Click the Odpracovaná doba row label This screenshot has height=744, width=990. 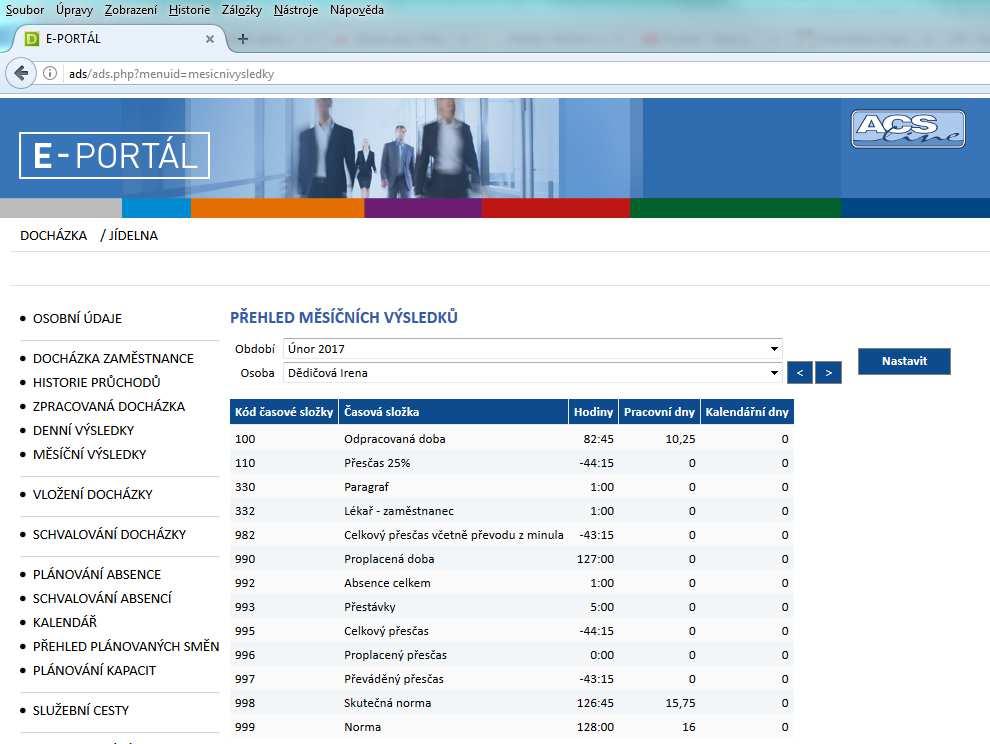(x=395, y=439)
